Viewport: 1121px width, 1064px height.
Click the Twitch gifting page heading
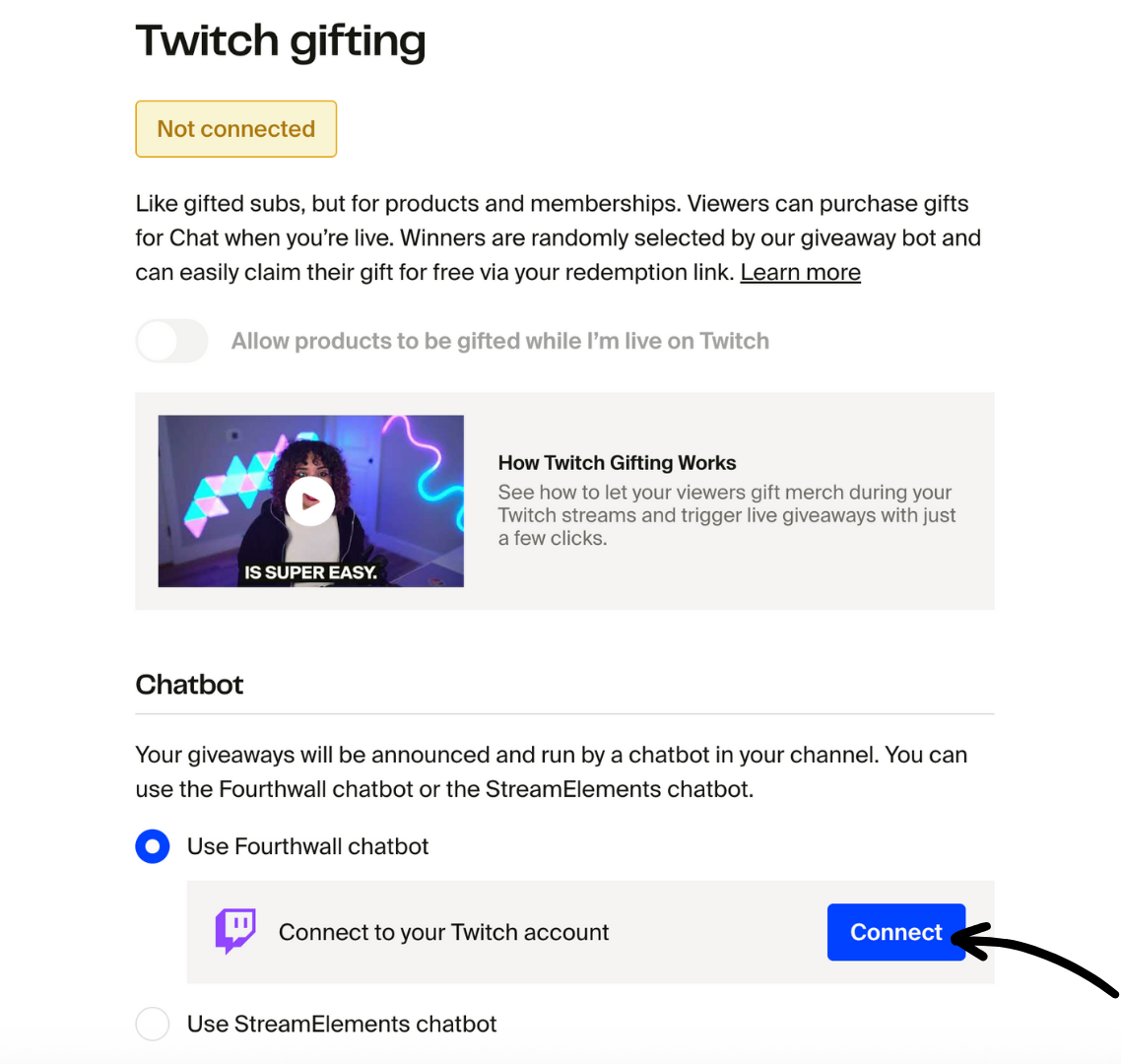[x=281, y=40]
